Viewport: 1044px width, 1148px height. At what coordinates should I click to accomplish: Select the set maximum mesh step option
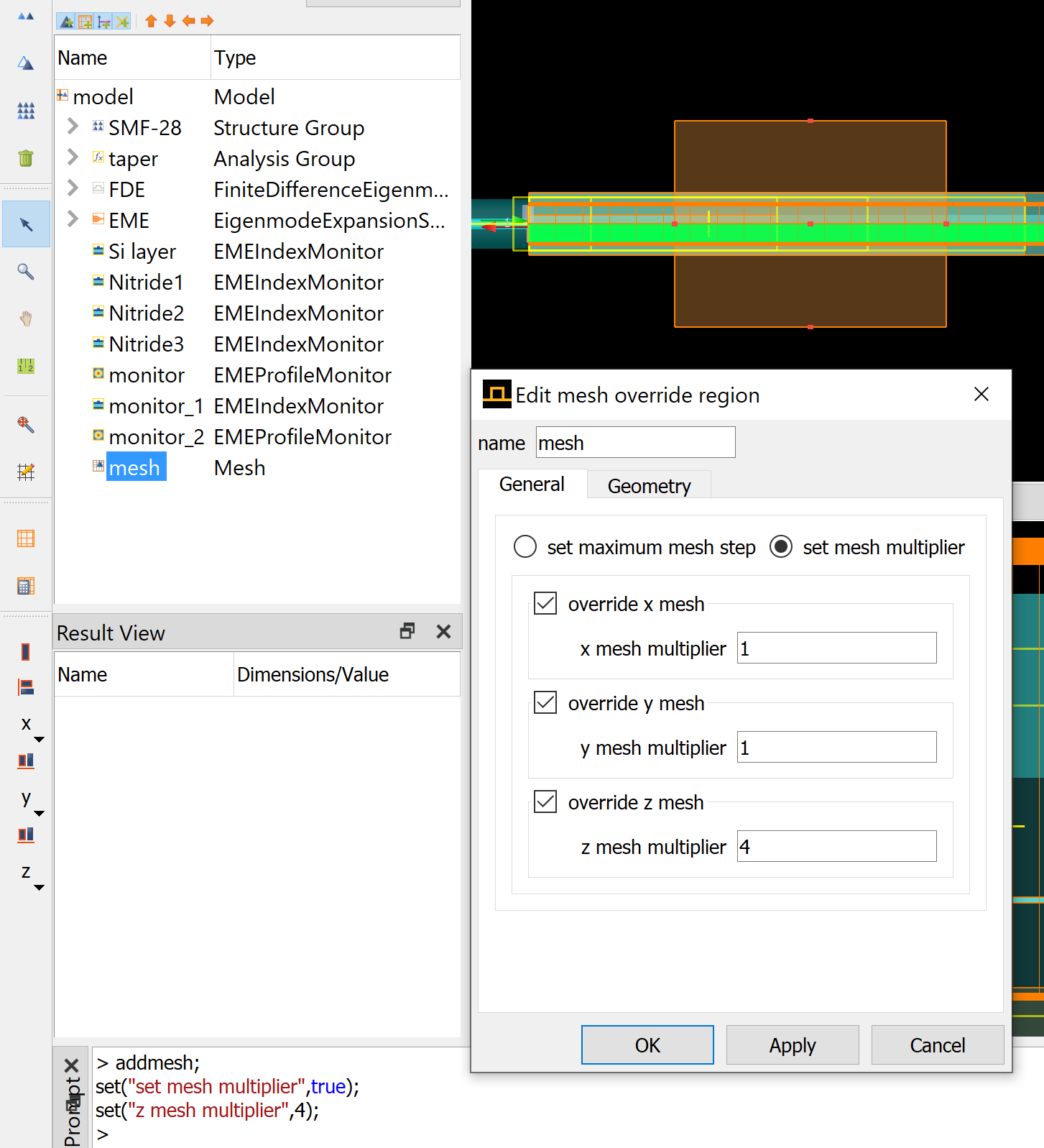[x=525, y=547]
